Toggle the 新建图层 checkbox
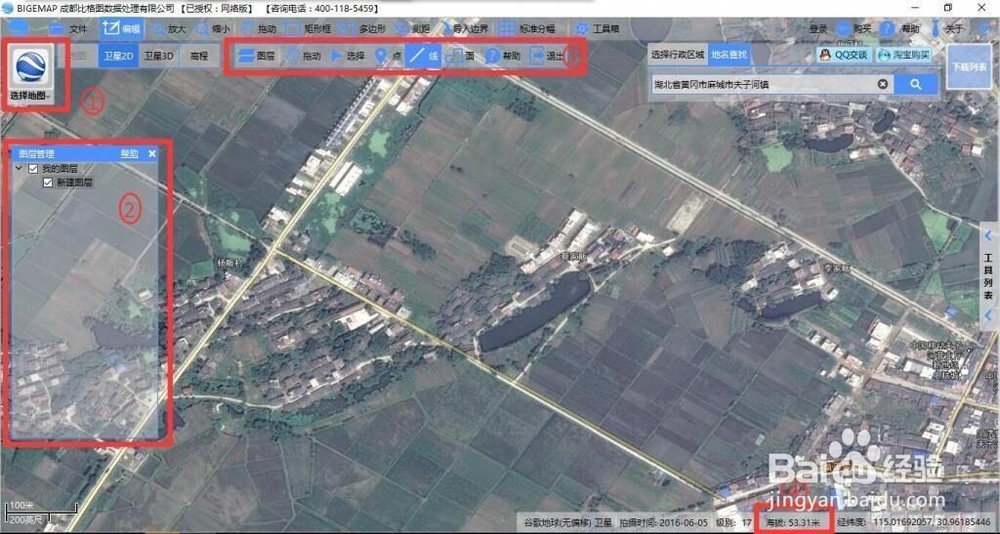The height and width of the screenshot is (534, 1000). pos(47,182)
